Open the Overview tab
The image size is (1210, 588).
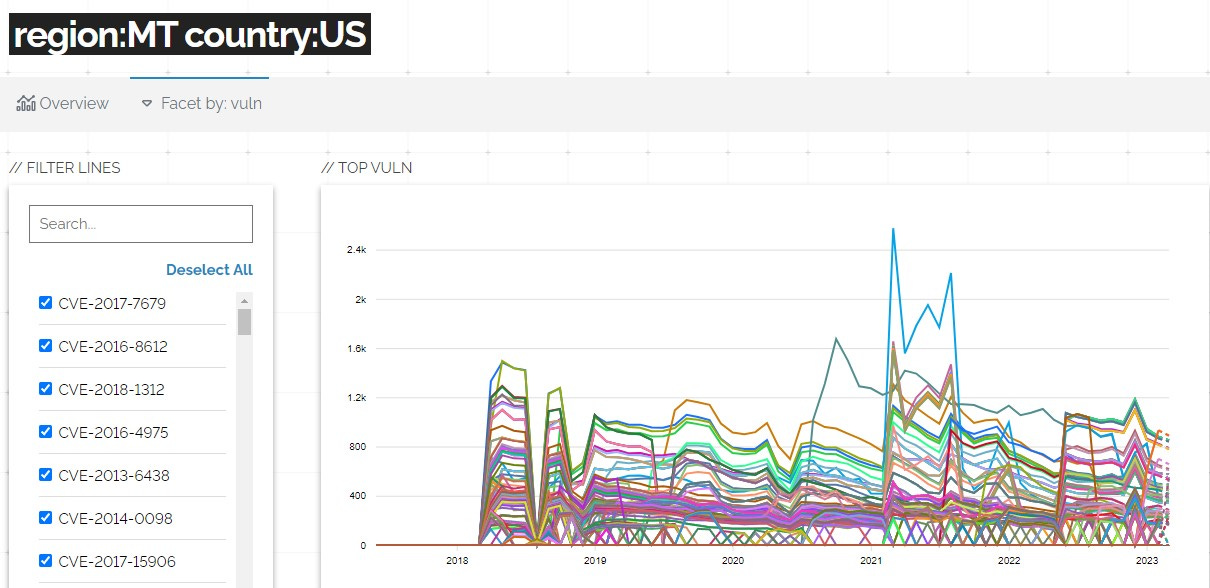pyautogui.click(x=63, y=103)
